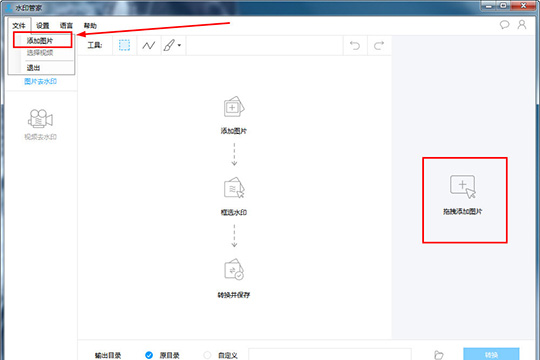Click the 拖拽添加图片 drop area icon
The height and width of the screenshot is (360, 540).
pyautogui.click(x=463, y=186)
